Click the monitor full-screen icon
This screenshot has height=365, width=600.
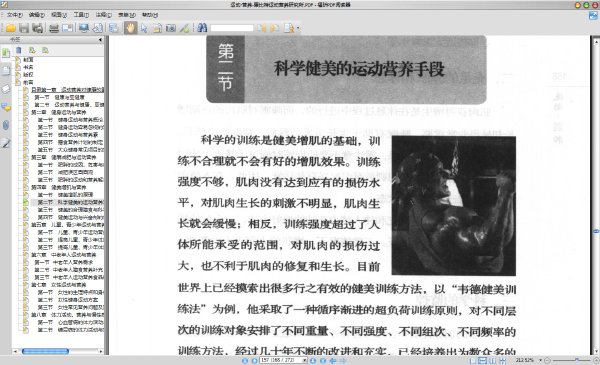pyautogui.click(x=84, y=28)
